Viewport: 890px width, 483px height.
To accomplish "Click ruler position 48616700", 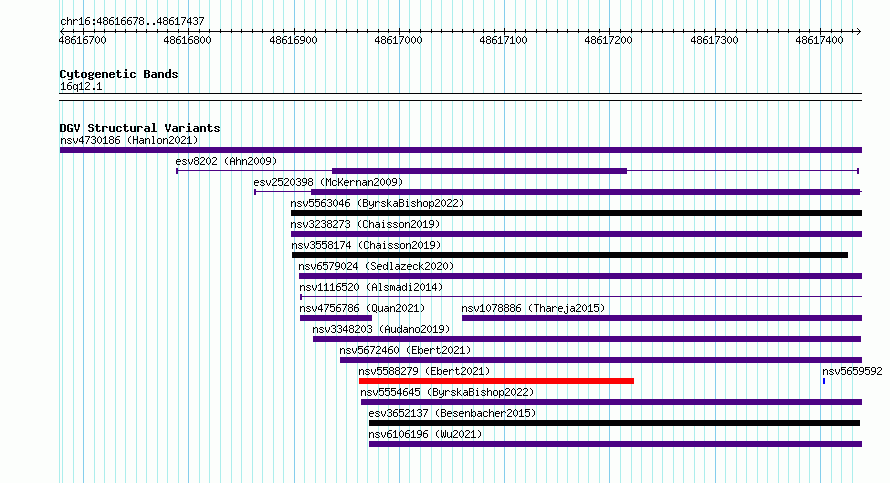I will coord(82,40).
